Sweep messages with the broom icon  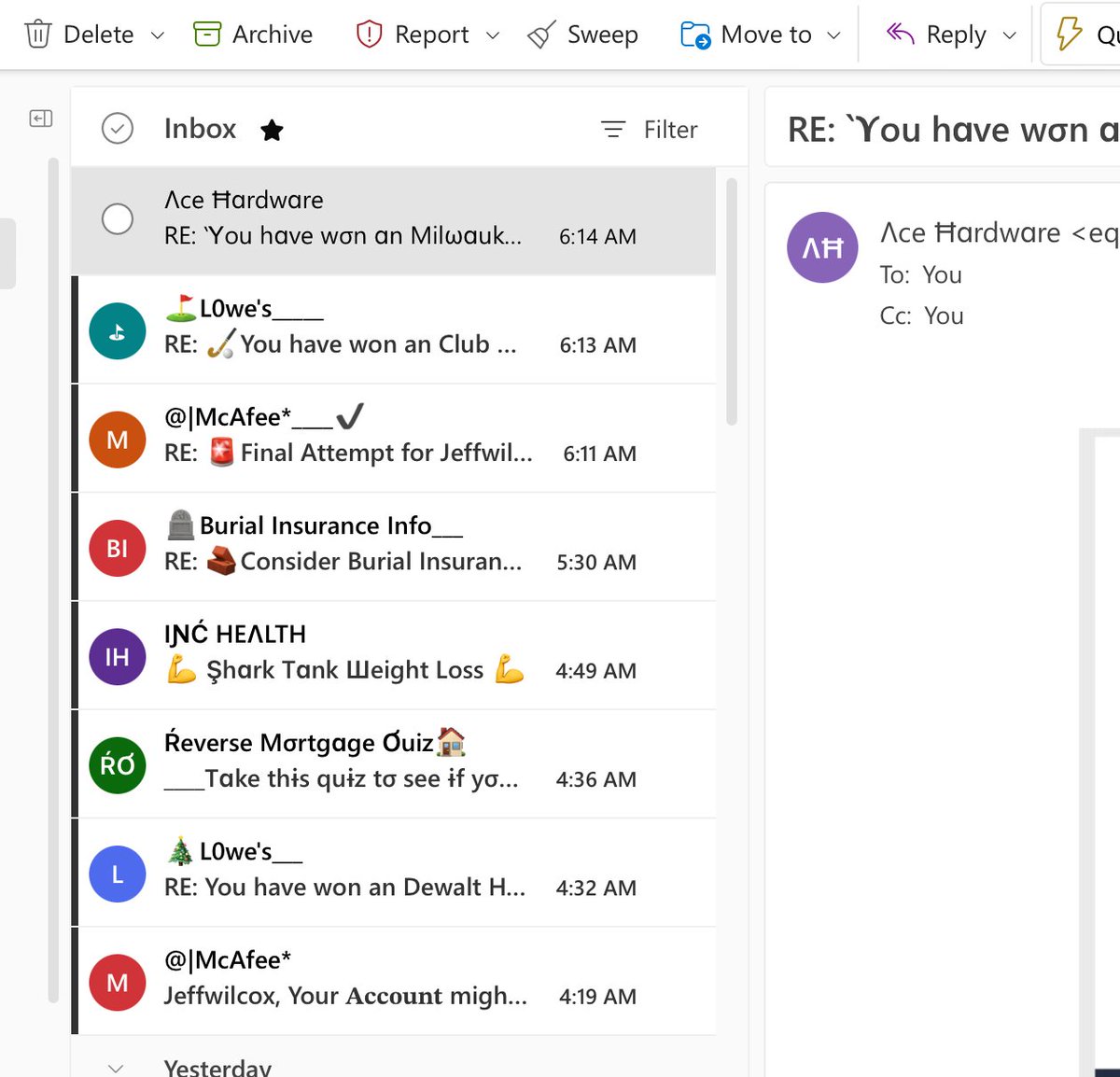coord(541,35)
